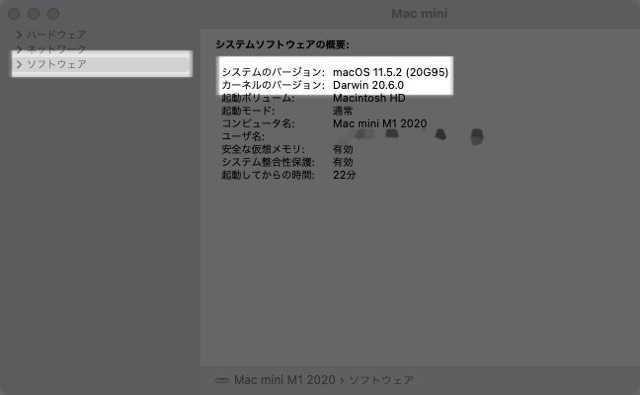640x395 pixels.
Task: Select the 'Macintosh HD' boot volume value
Action: [x=369, y=98]
